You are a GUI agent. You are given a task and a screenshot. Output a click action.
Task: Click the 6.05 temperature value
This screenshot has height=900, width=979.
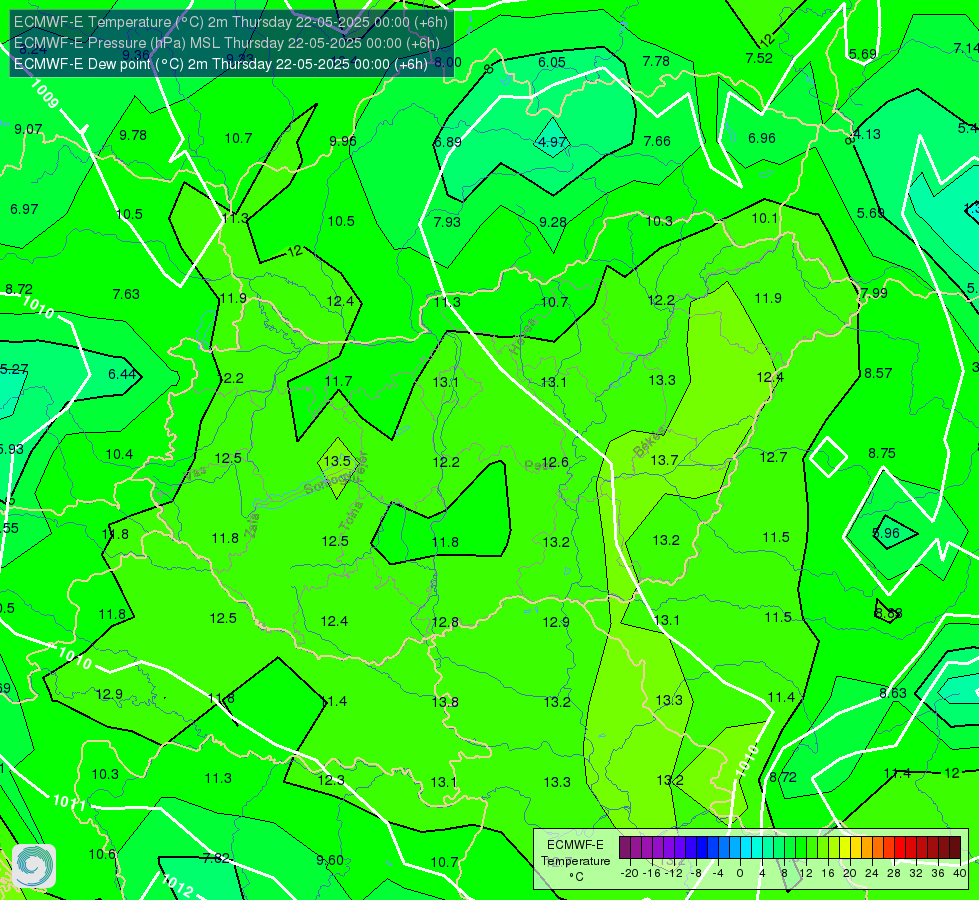[x=552, y=62]
